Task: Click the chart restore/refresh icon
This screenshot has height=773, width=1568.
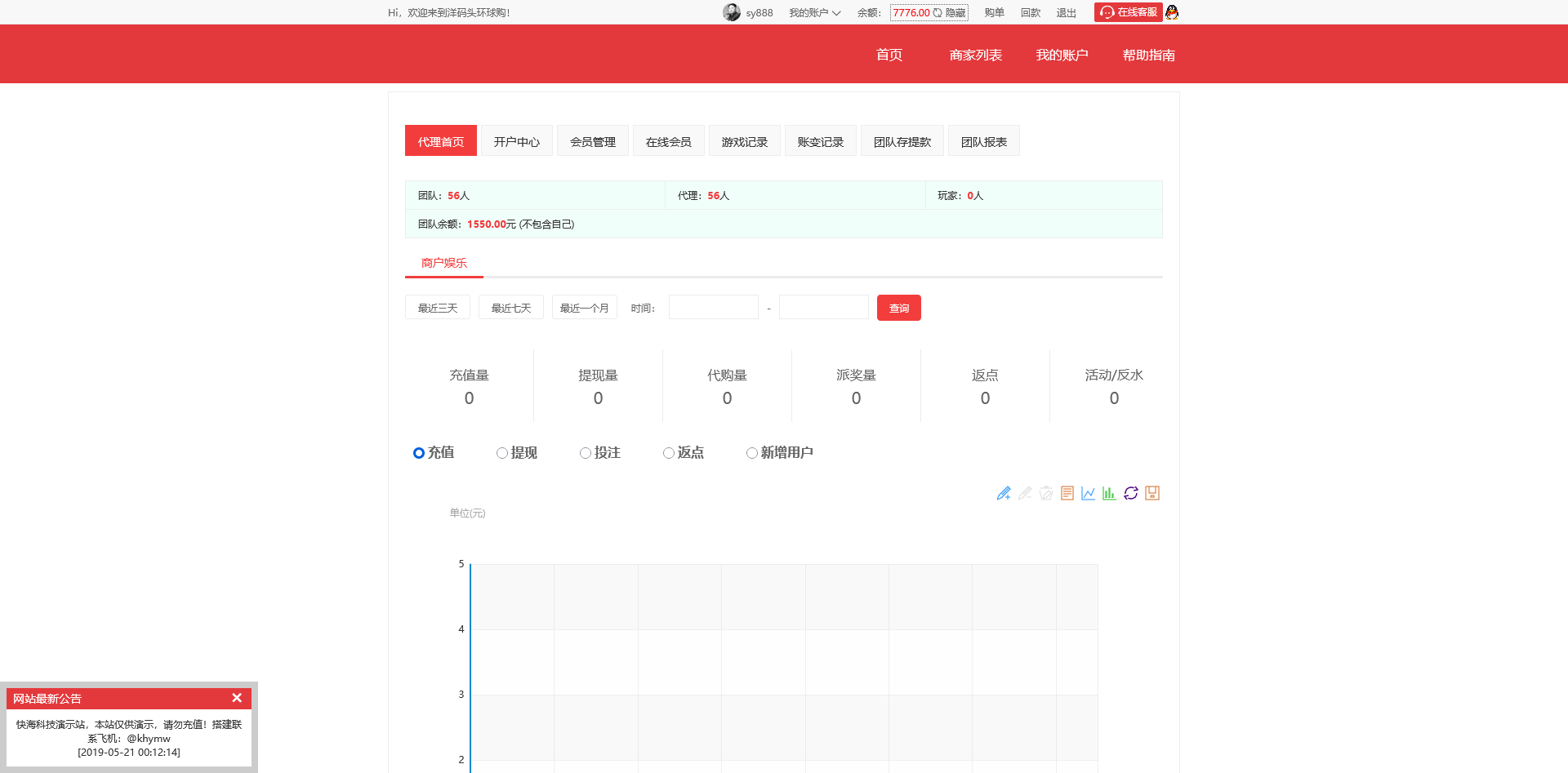Action: coord(1131,493)
